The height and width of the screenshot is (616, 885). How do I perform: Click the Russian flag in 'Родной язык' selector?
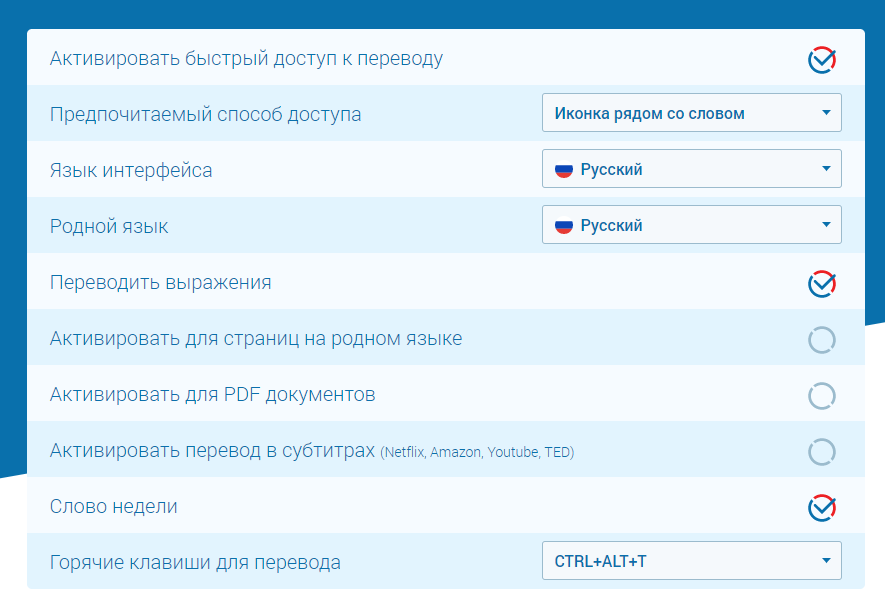click(563, 225)
